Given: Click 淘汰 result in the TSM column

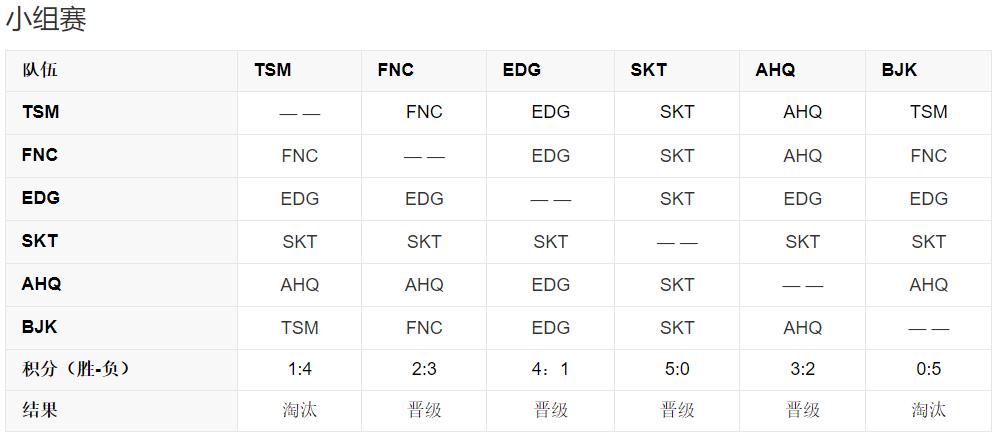Looking at the screenshot, I should pyautogui.click(x=300, y=410).
